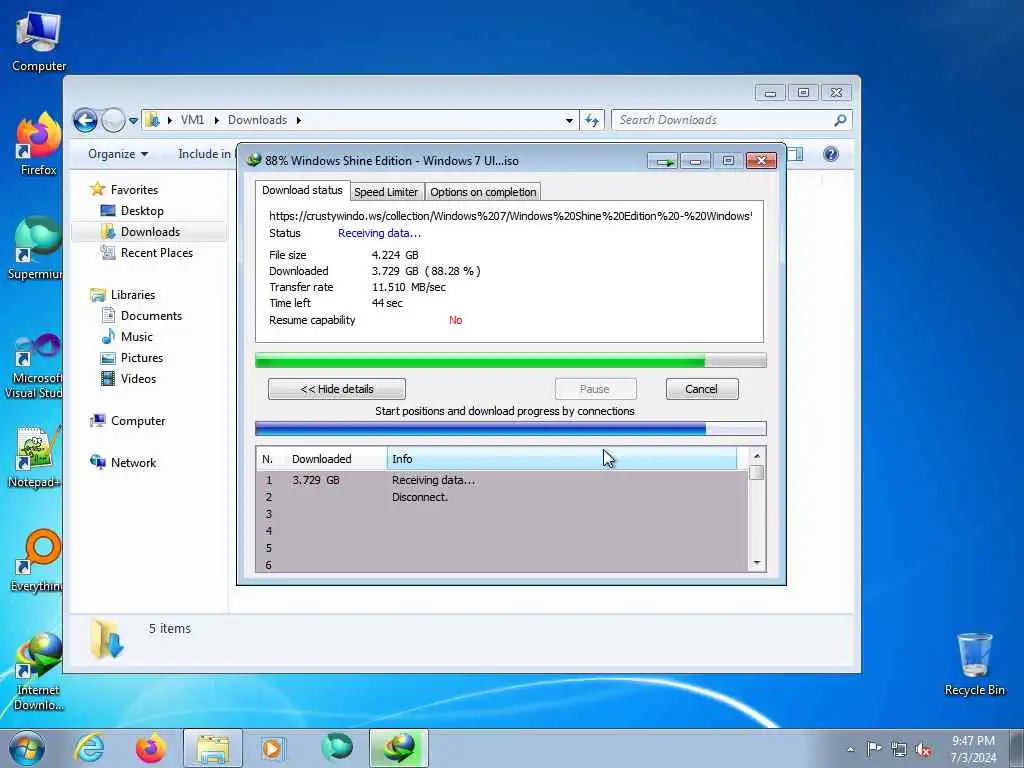1024x768 pixels.
Task: Click the Downloaded column header
Action: 336,459
